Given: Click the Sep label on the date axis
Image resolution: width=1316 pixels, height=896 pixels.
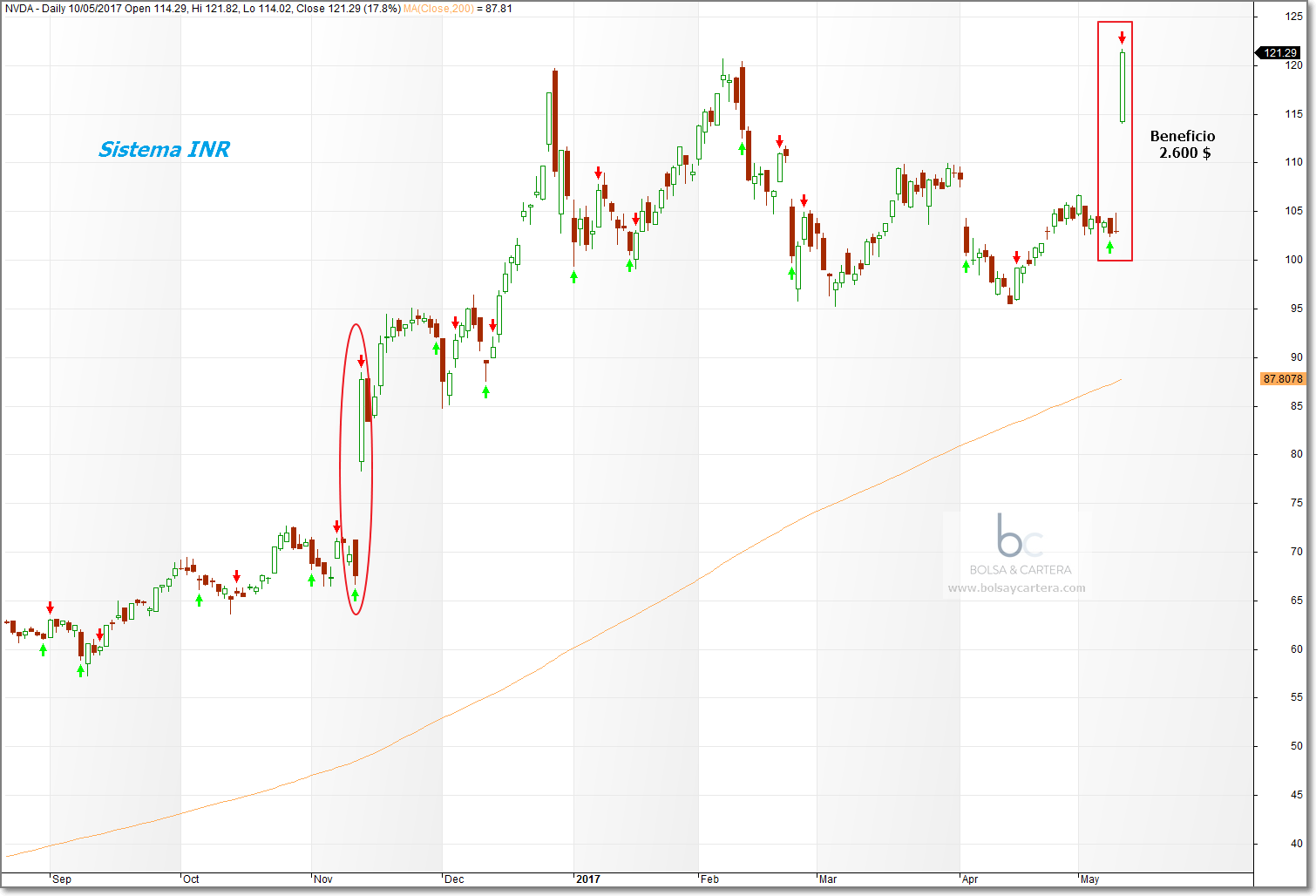Looking at the screenshot, I should coord(62,879).
